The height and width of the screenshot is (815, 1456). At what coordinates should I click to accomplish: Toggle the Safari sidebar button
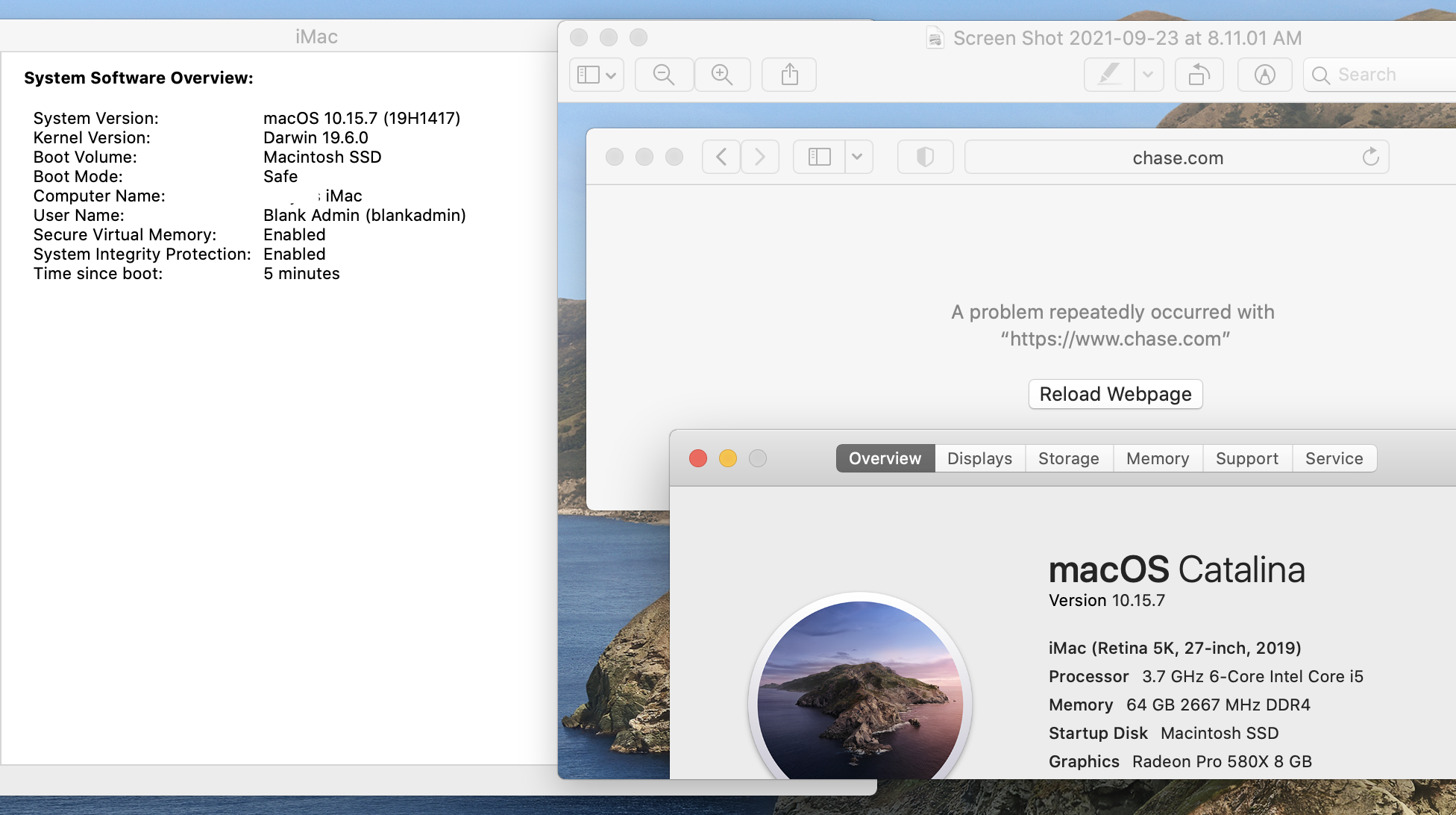coord(820,157)
